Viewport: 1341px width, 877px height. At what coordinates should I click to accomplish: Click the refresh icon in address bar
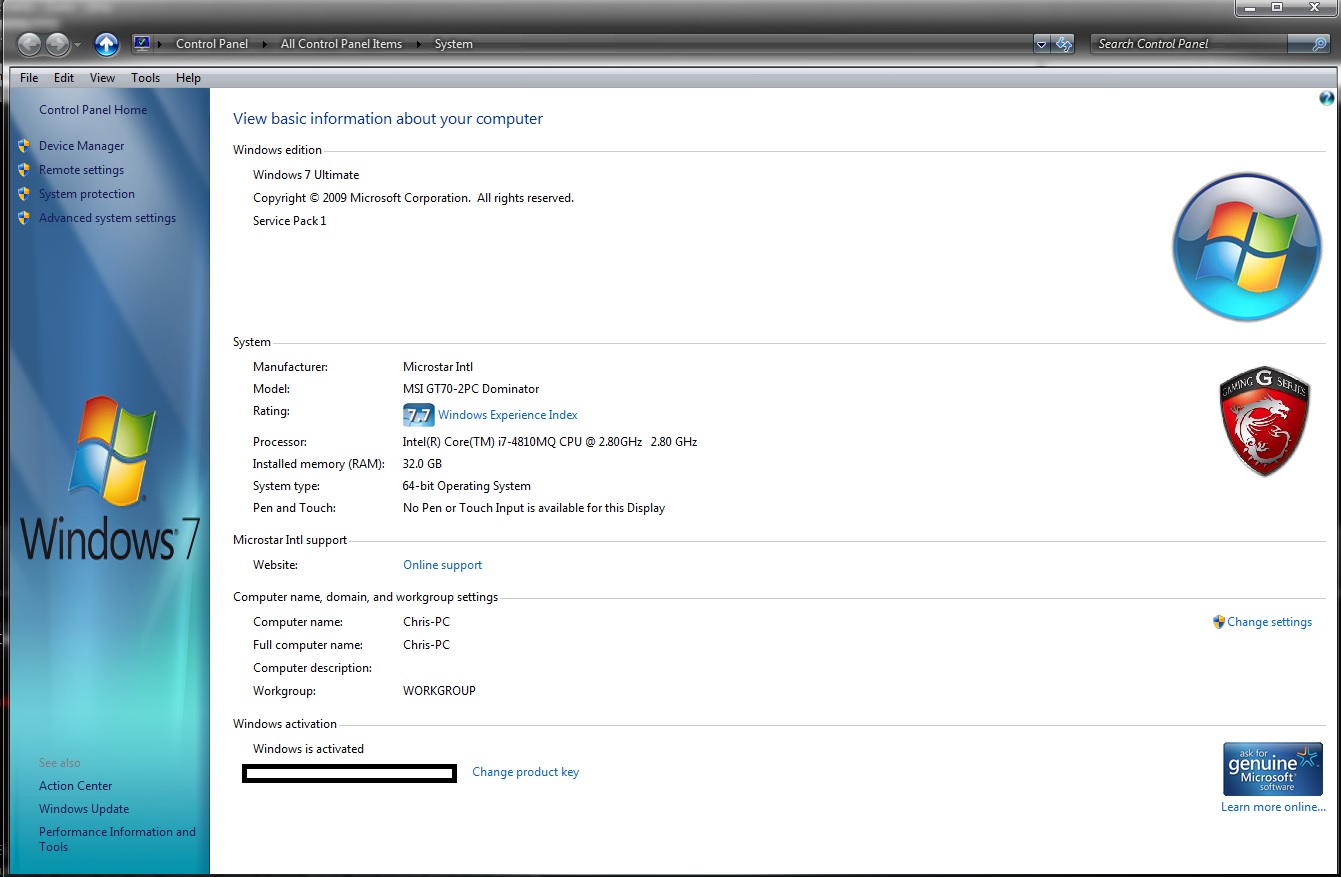point(1063,44)
